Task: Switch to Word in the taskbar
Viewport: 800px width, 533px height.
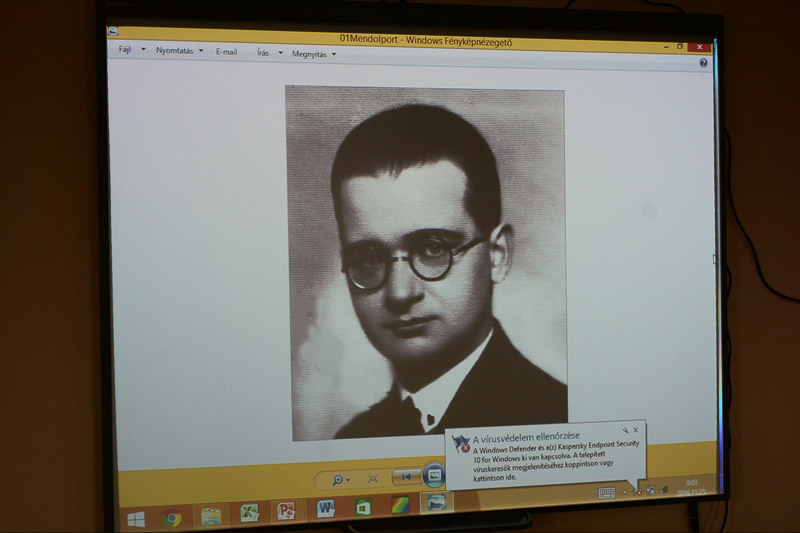Action: coord(325,509)
